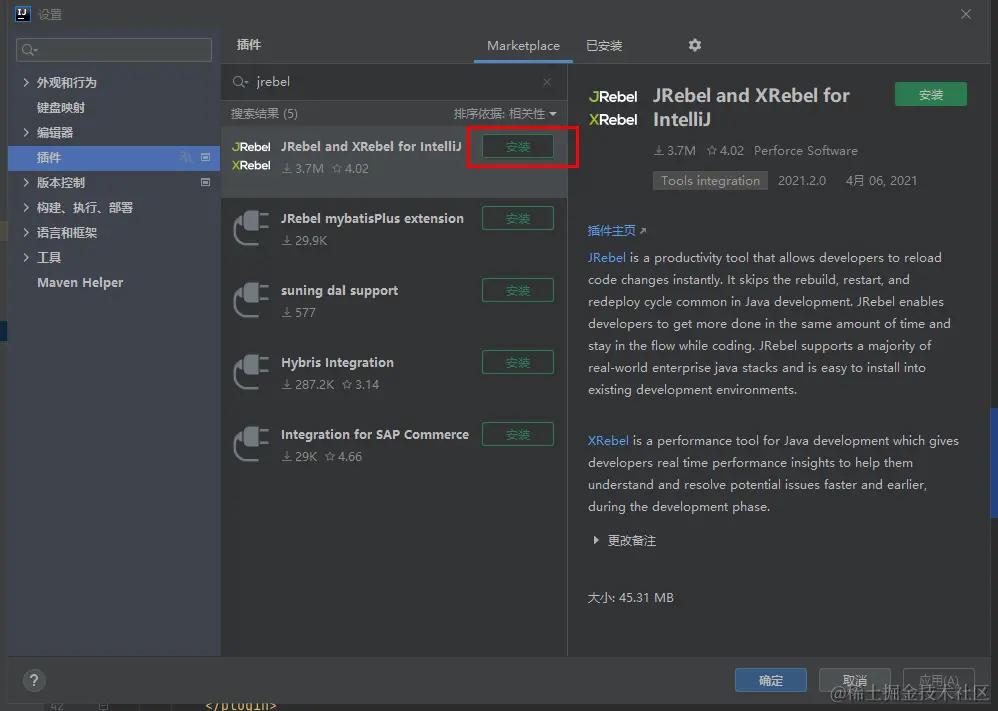Switch to 已安装 tab
Viewport: 998px width, 711px height.
coord(604,46)
